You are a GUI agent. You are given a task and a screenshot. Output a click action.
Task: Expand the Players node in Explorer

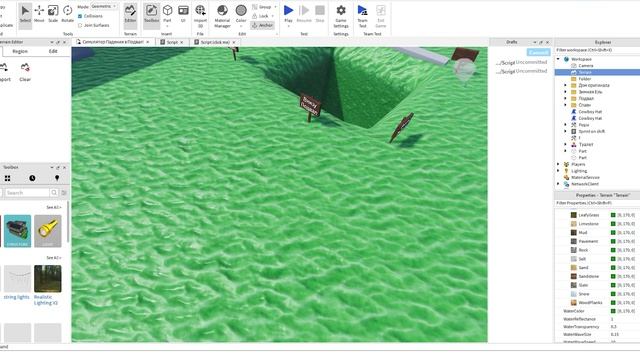pyautogui.click(x=558, y=164)
